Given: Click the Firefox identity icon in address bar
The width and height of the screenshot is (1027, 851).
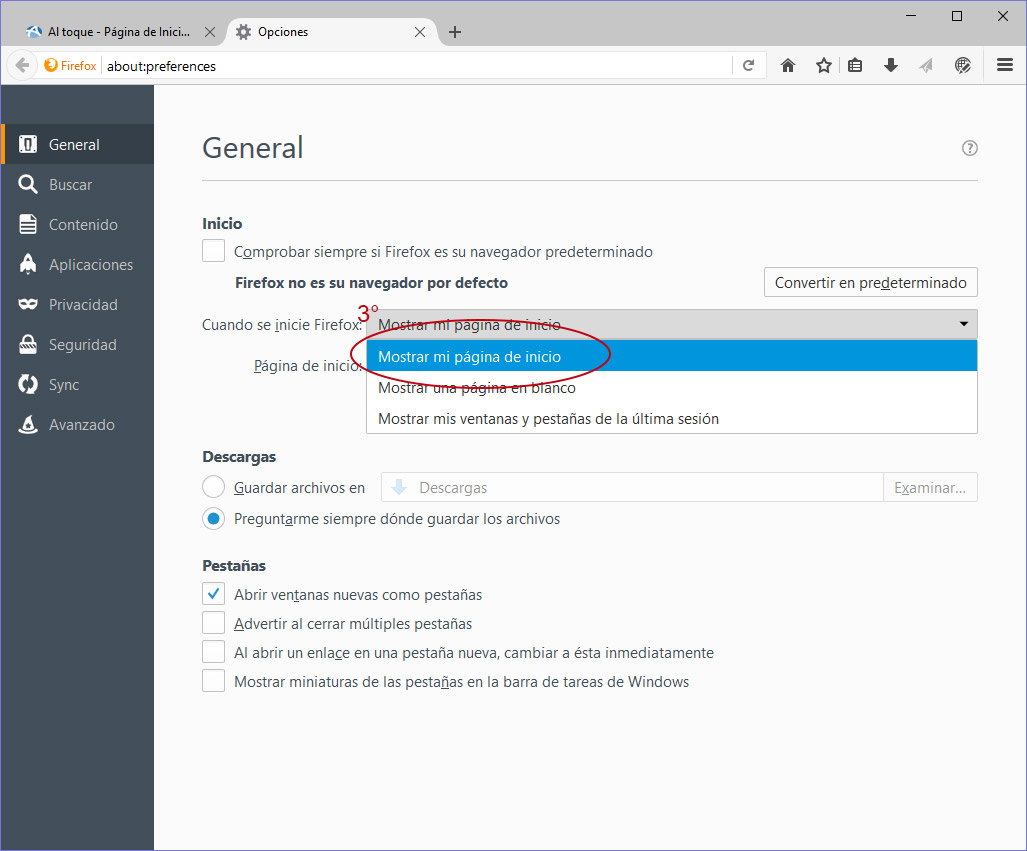Looking at the screenshot, I should (x=70, y=66).
